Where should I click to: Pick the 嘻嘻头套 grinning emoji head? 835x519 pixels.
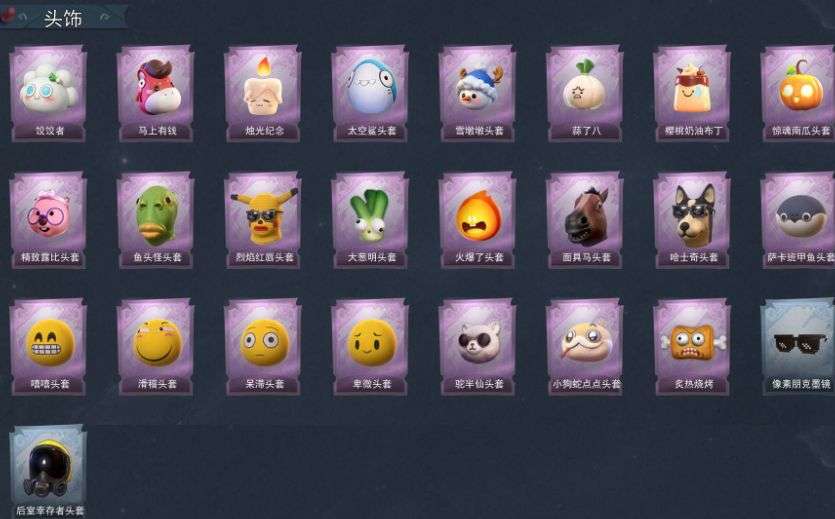48,347
